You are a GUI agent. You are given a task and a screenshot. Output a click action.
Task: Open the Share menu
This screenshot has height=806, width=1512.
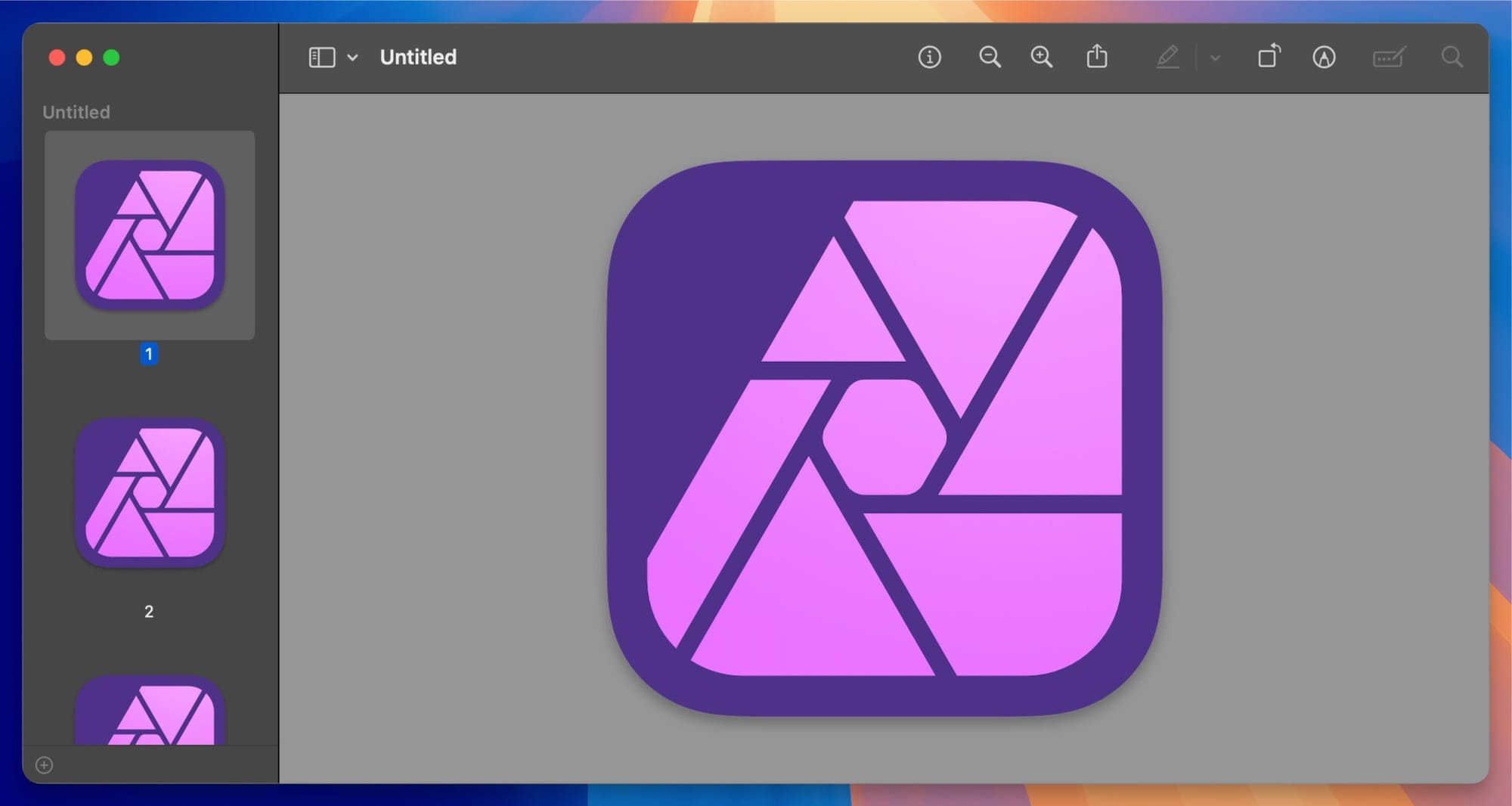coord(1097,57)
